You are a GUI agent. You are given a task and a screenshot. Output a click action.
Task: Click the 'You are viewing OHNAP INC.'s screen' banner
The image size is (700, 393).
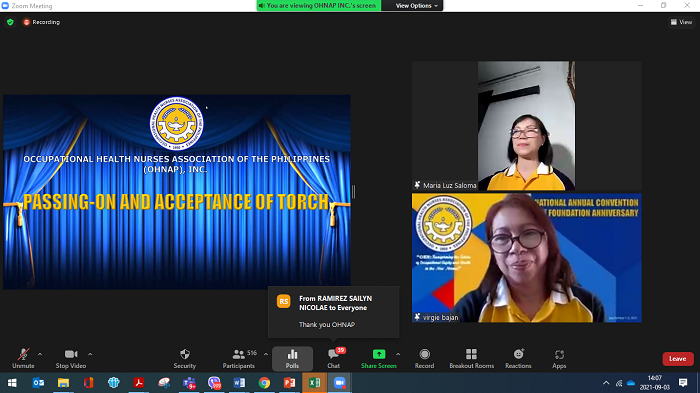319,5
